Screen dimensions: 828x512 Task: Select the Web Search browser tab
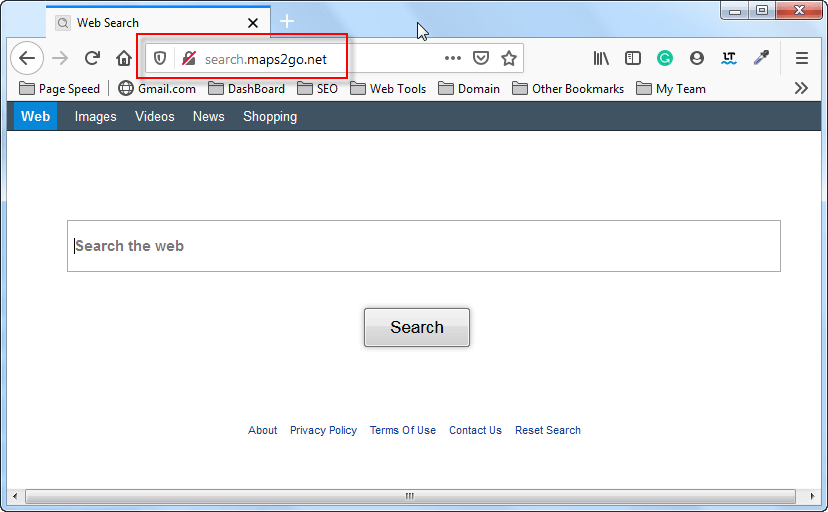click(158, 23)
